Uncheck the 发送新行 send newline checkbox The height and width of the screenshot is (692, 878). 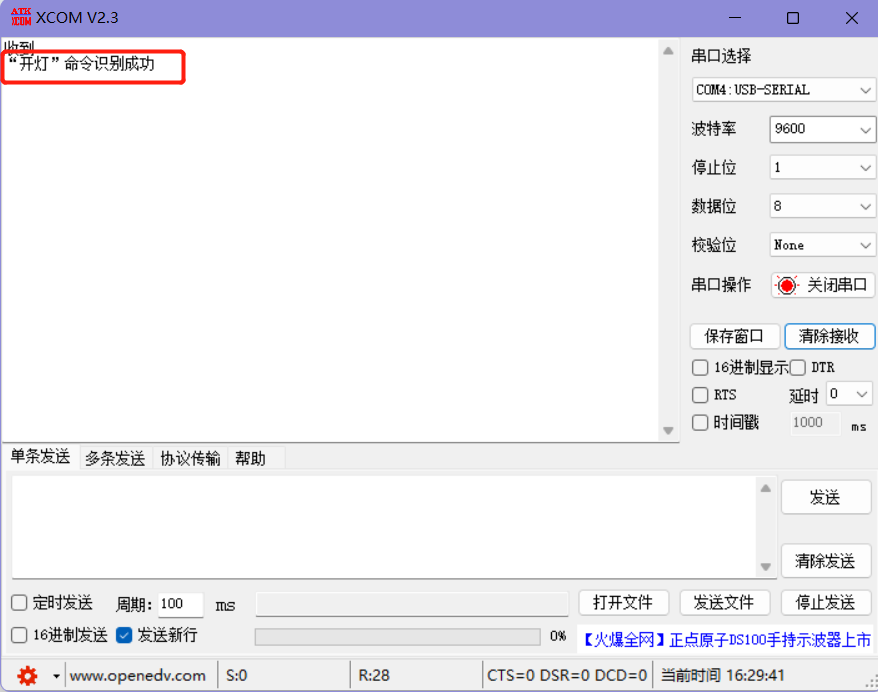[x=124, y=635]
